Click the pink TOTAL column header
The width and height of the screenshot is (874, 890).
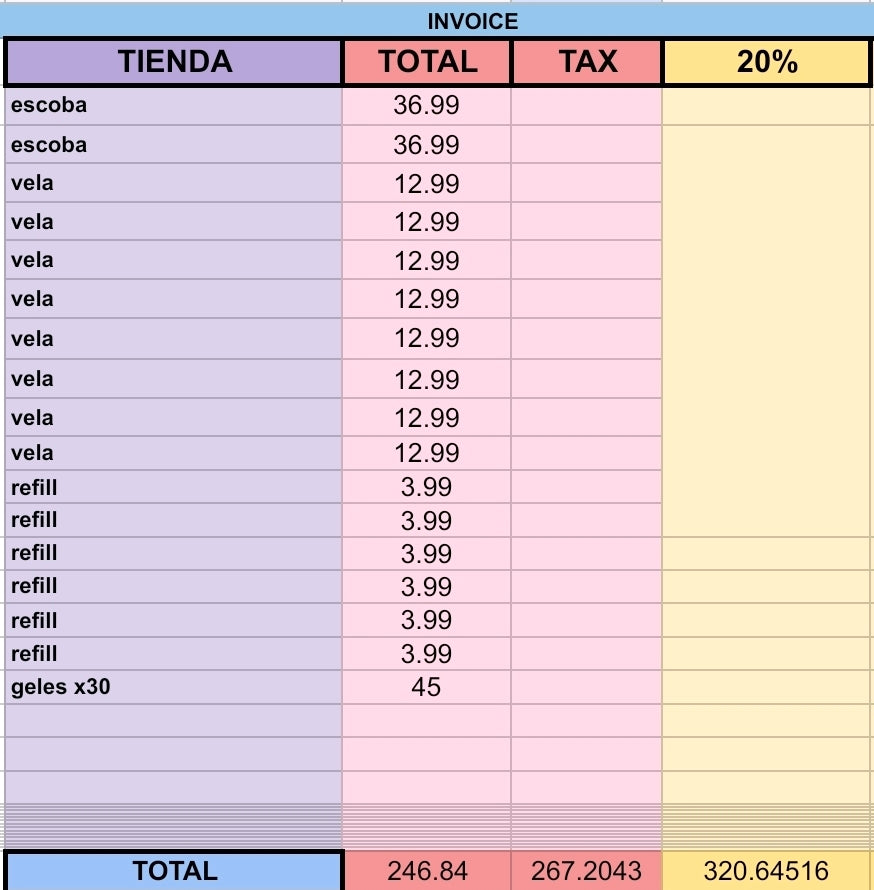tap(427, 61)
